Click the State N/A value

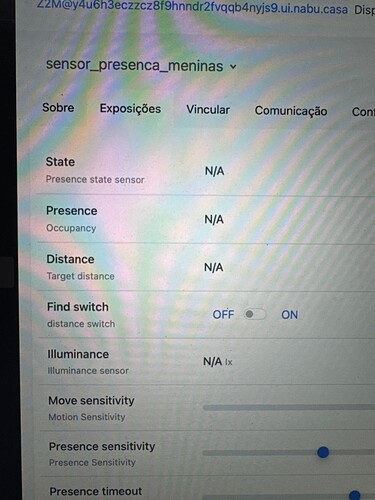214,171
